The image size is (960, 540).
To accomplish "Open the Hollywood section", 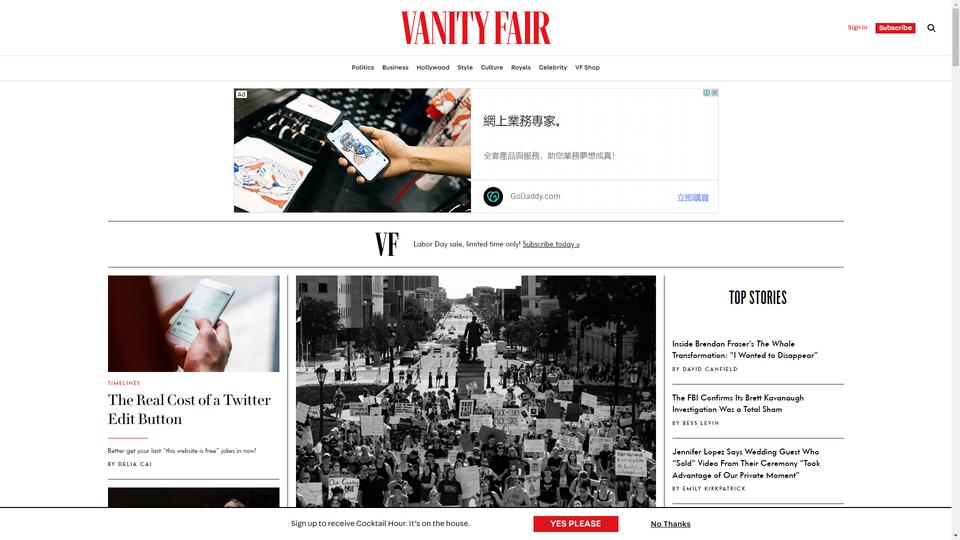I will [433, 67].
